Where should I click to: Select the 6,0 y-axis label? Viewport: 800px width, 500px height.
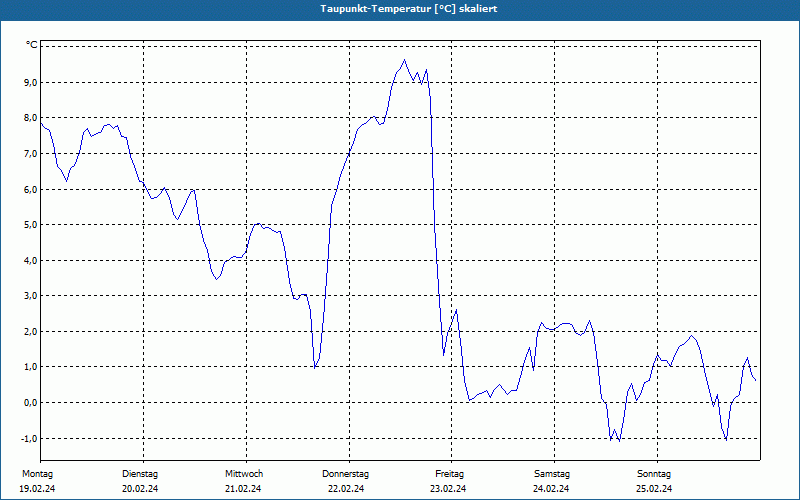pyautogui.click(x=30, y=189)
